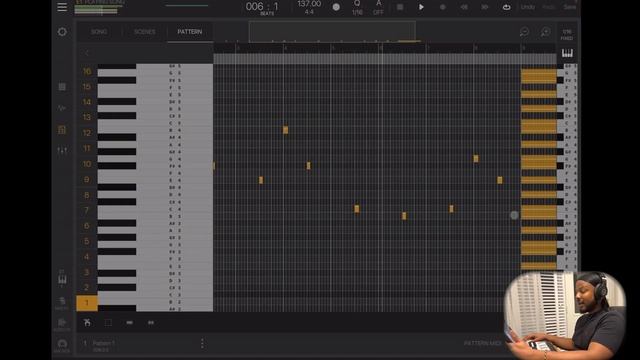Open the sequencer icon in the sidebar

[62, 130]
